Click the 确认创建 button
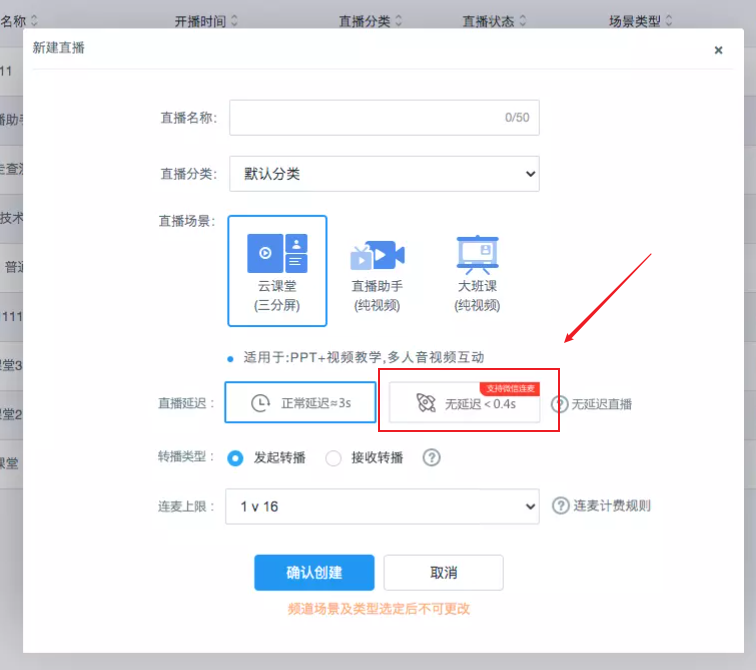This screenshot has width=756, height=670. 314,573
